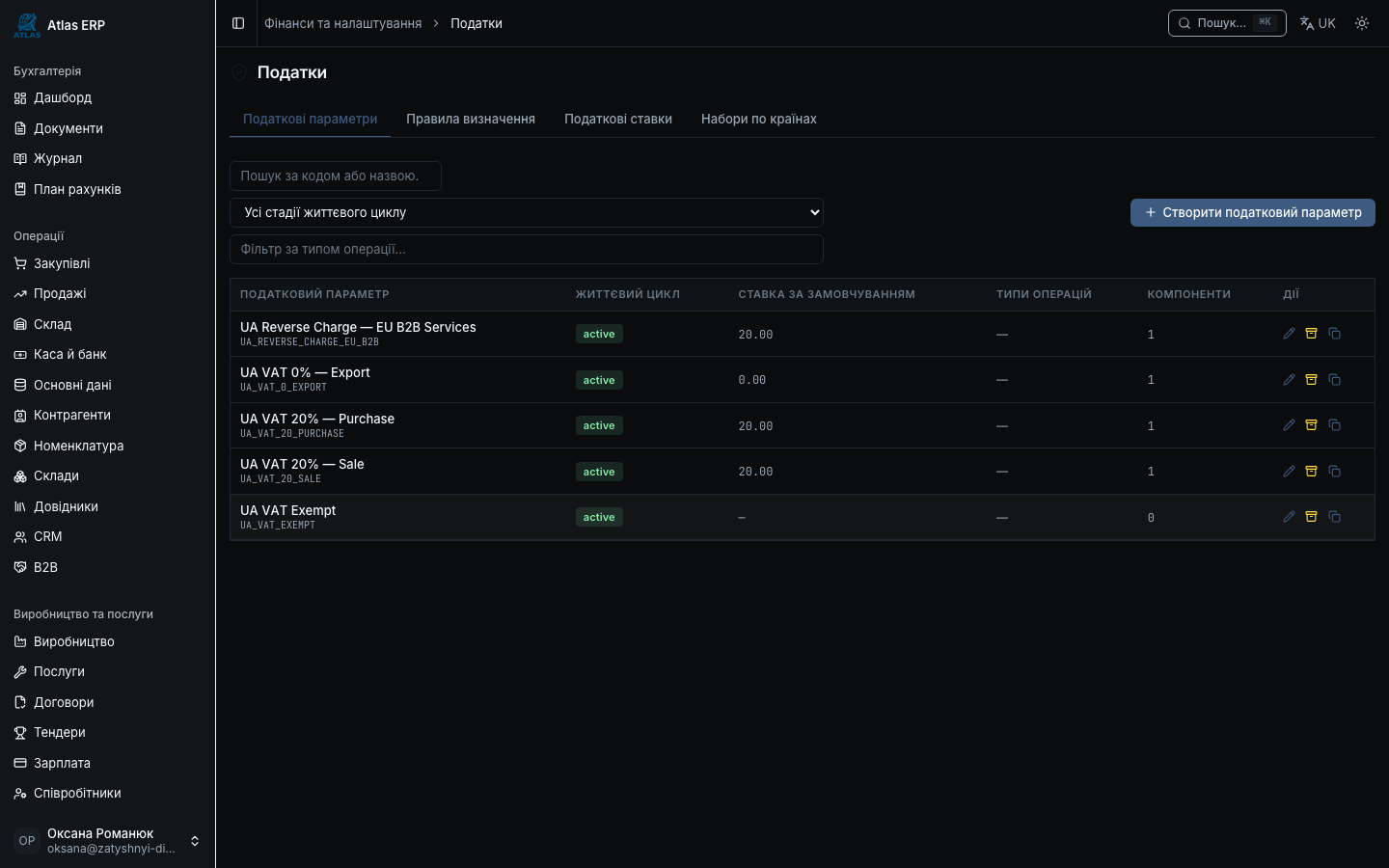Screen dimensions: 1389x868
Task: Open Контрагенти in the sidebar
Action: [x=106, y=415]
